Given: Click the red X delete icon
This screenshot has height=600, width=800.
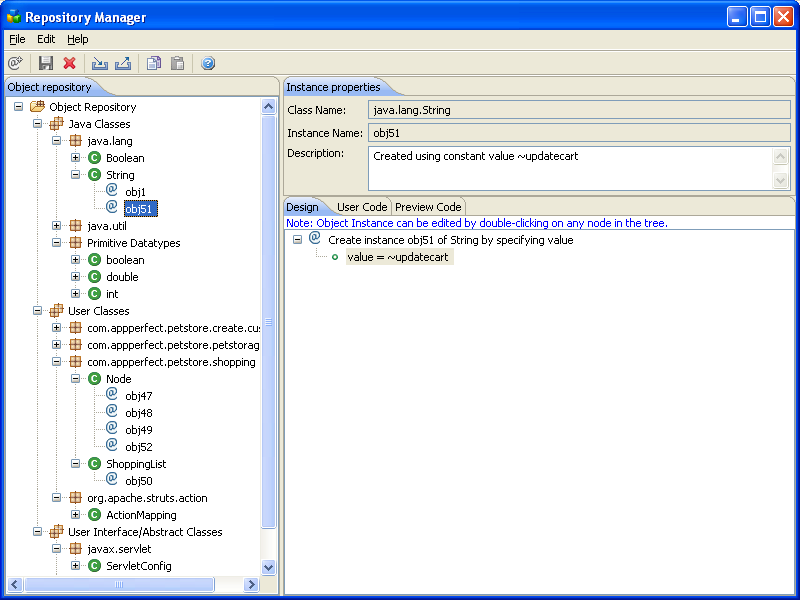Looking at the screenshot, I should point(69,63).
